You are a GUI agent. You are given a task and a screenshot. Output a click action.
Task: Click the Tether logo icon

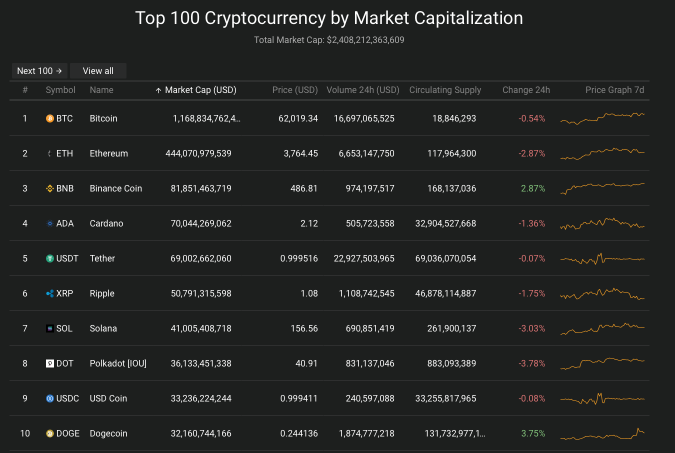coord(50,258)
